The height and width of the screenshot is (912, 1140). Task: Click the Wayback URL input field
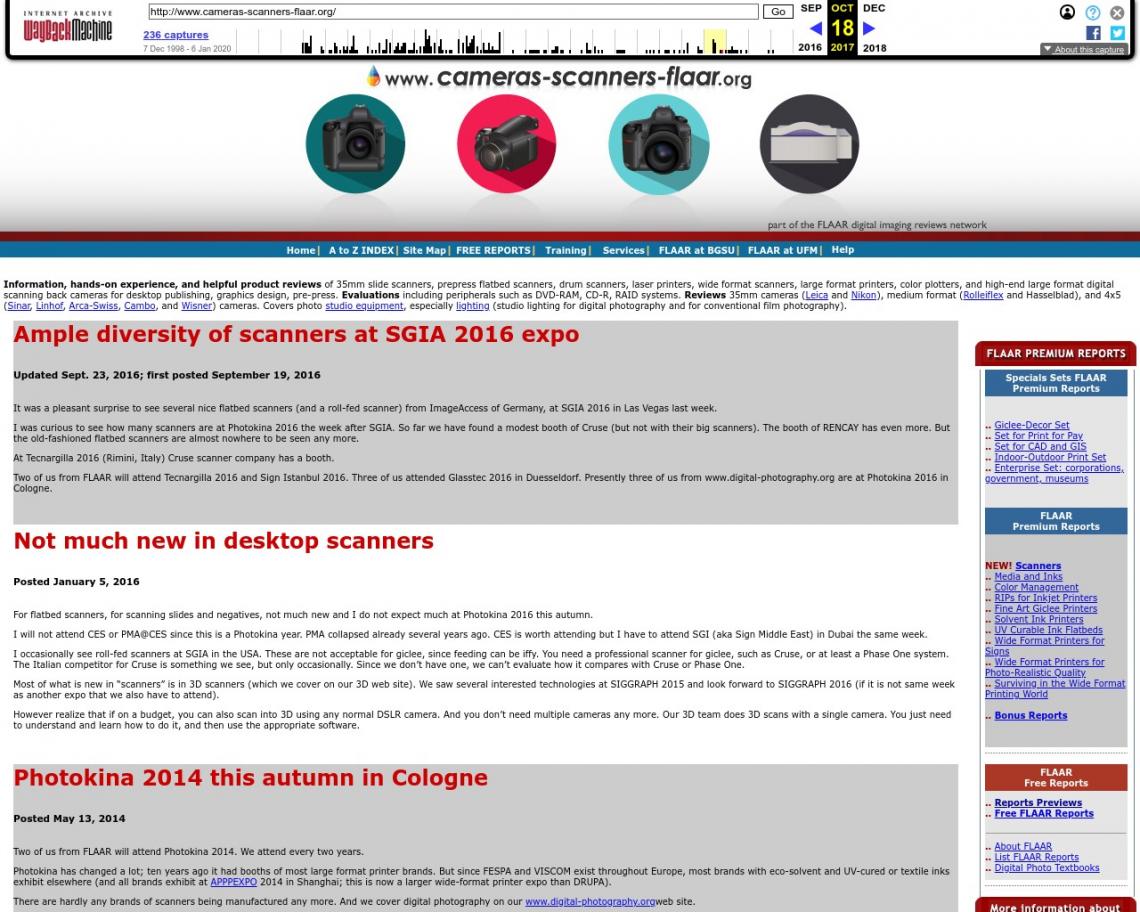tap(453, 12)
